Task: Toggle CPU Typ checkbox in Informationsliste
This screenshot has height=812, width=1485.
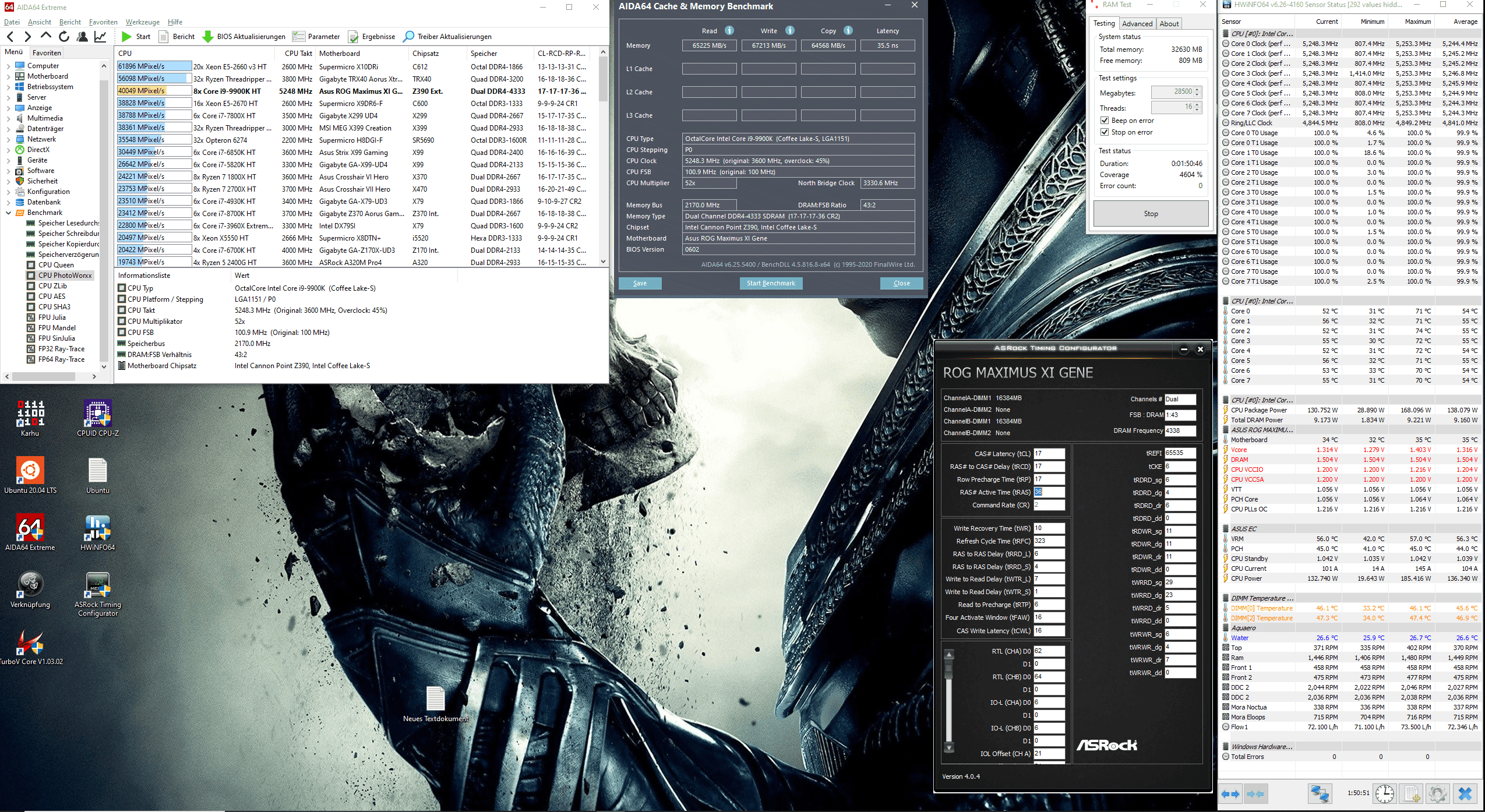Action: coord(122,288)
